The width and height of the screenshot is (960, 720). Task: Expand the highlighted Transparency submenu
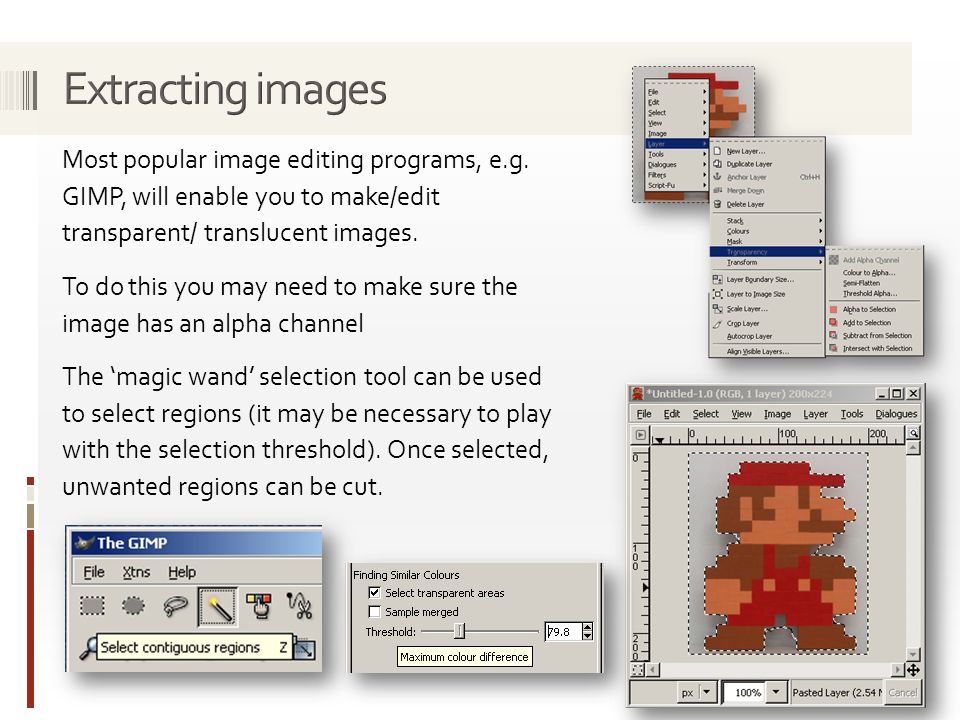pos(766,252)
